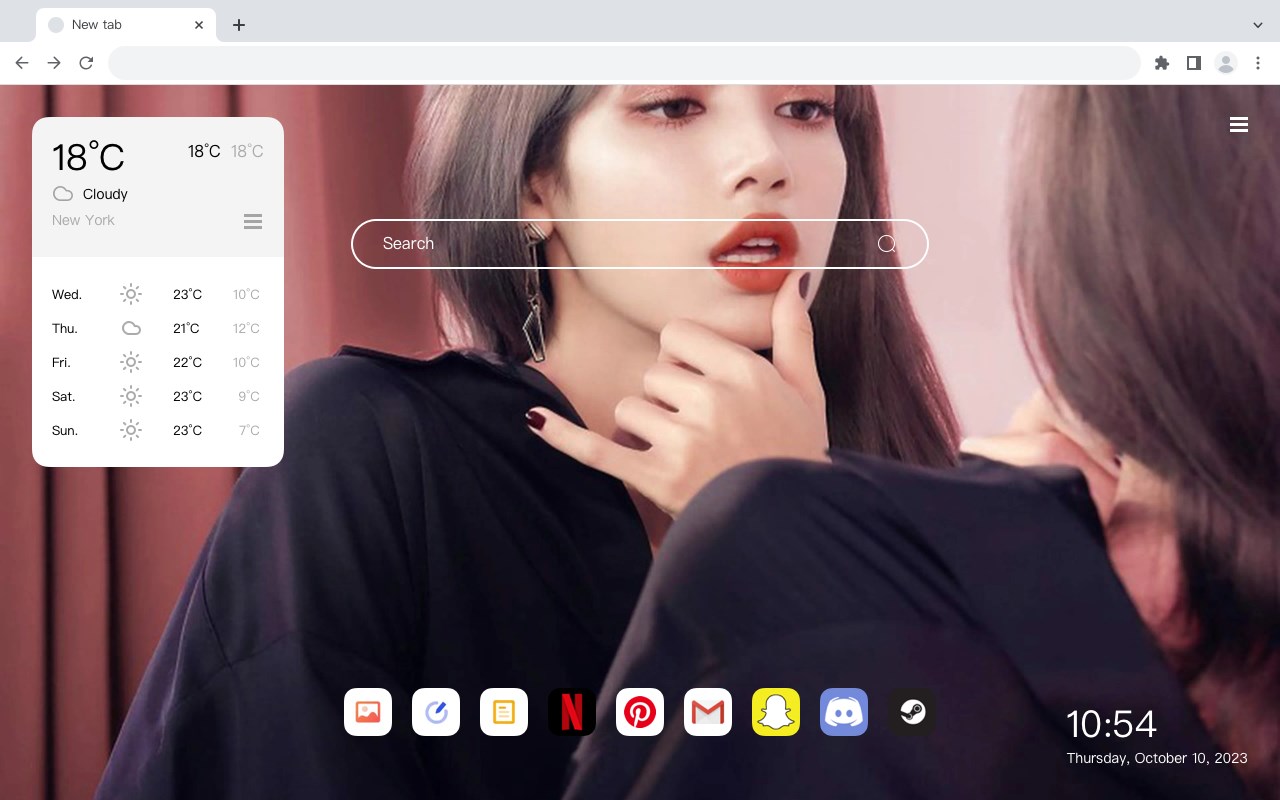Click the "New York" location label
Viewport: 1280px width, 800px height.
tap(83, 220)
